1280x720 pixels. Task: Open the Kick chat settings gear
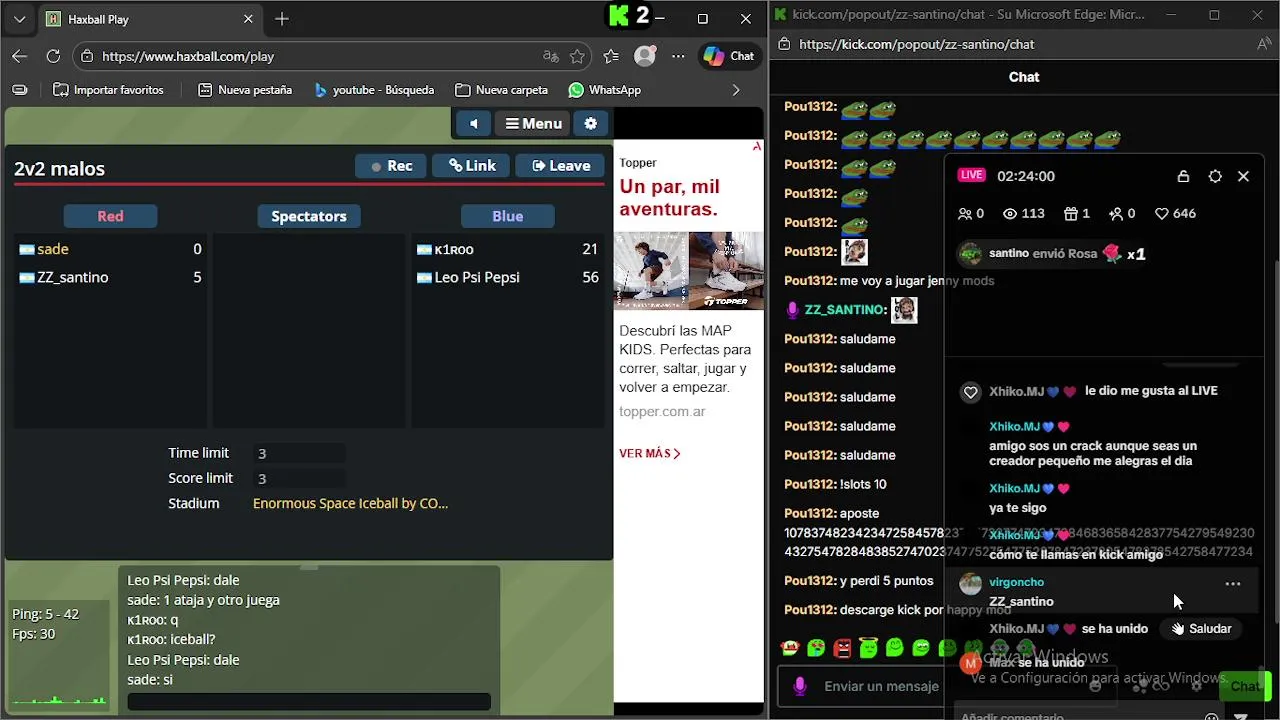(x=1196, y=686)
